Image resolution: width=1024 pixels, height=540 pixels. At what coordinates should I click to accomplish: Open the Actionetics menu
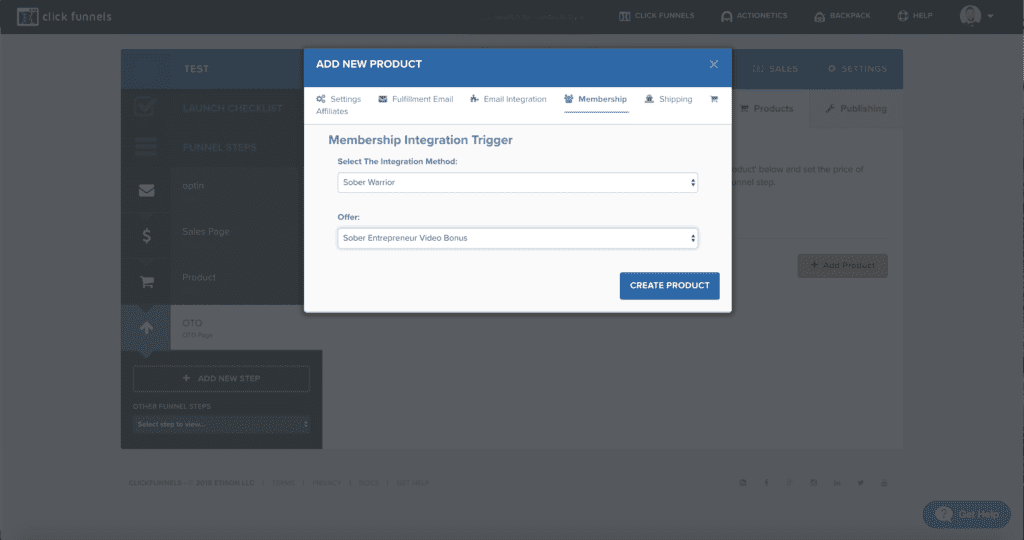tap(754, 16)
